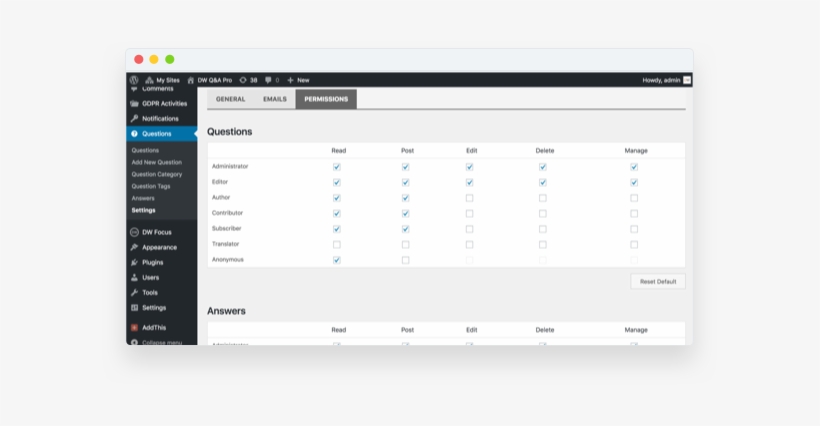Screen dimensions: 820x426
Task: Open Question Tags submenu link
Action: pyautogui.click(x=151, y=186)
